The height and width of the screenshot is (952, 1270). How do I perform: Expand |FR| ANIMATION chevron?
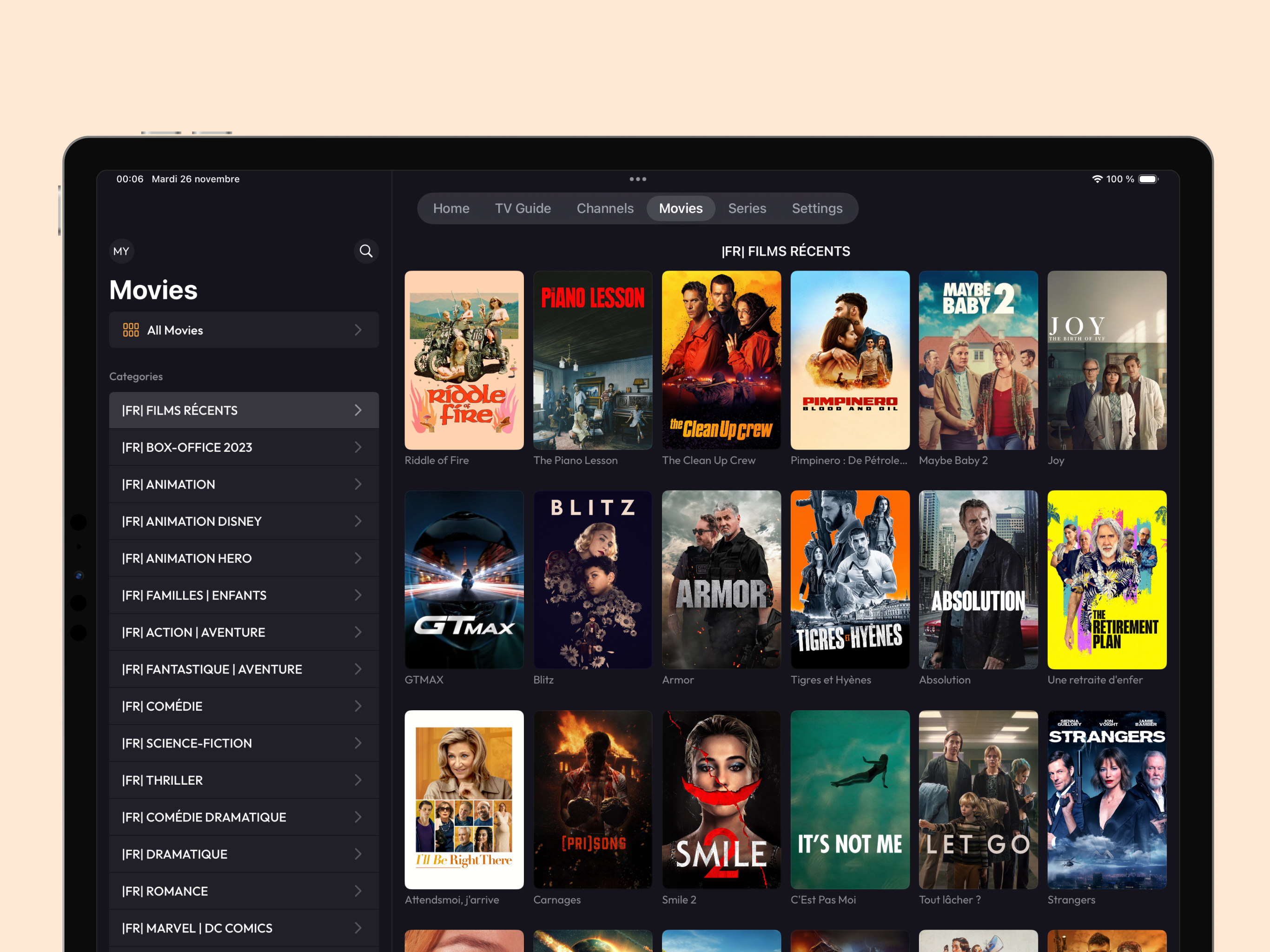pyautogui.click(x=357, y=484)
